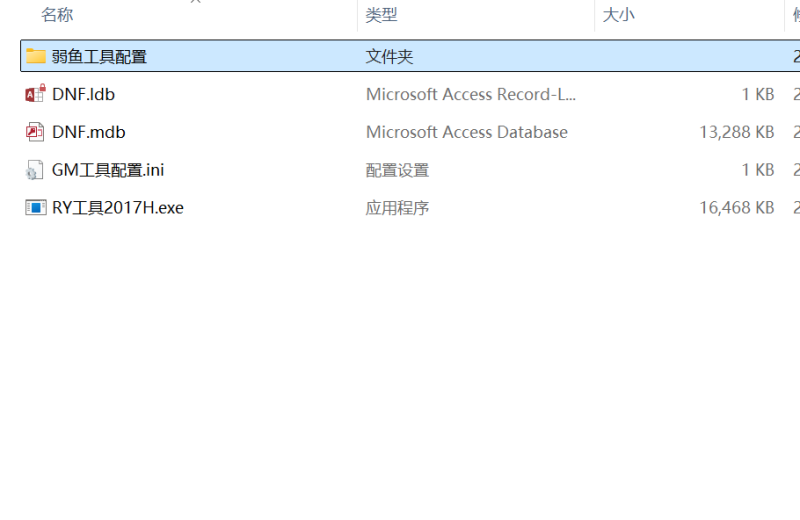800x520 pixels.
Task: Select the GM工具配置.ini file name
Action: 108,170
